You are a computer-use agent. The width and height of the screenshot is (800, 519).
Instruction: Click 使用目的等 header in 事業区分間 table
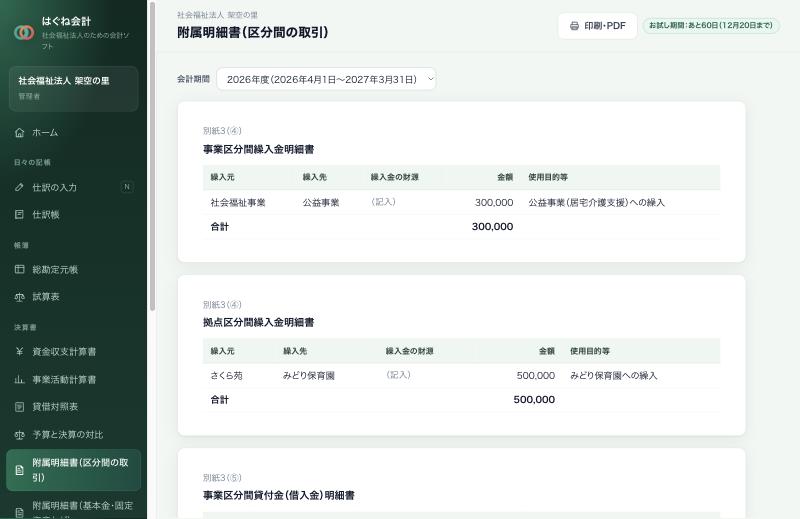click(548, 177)
